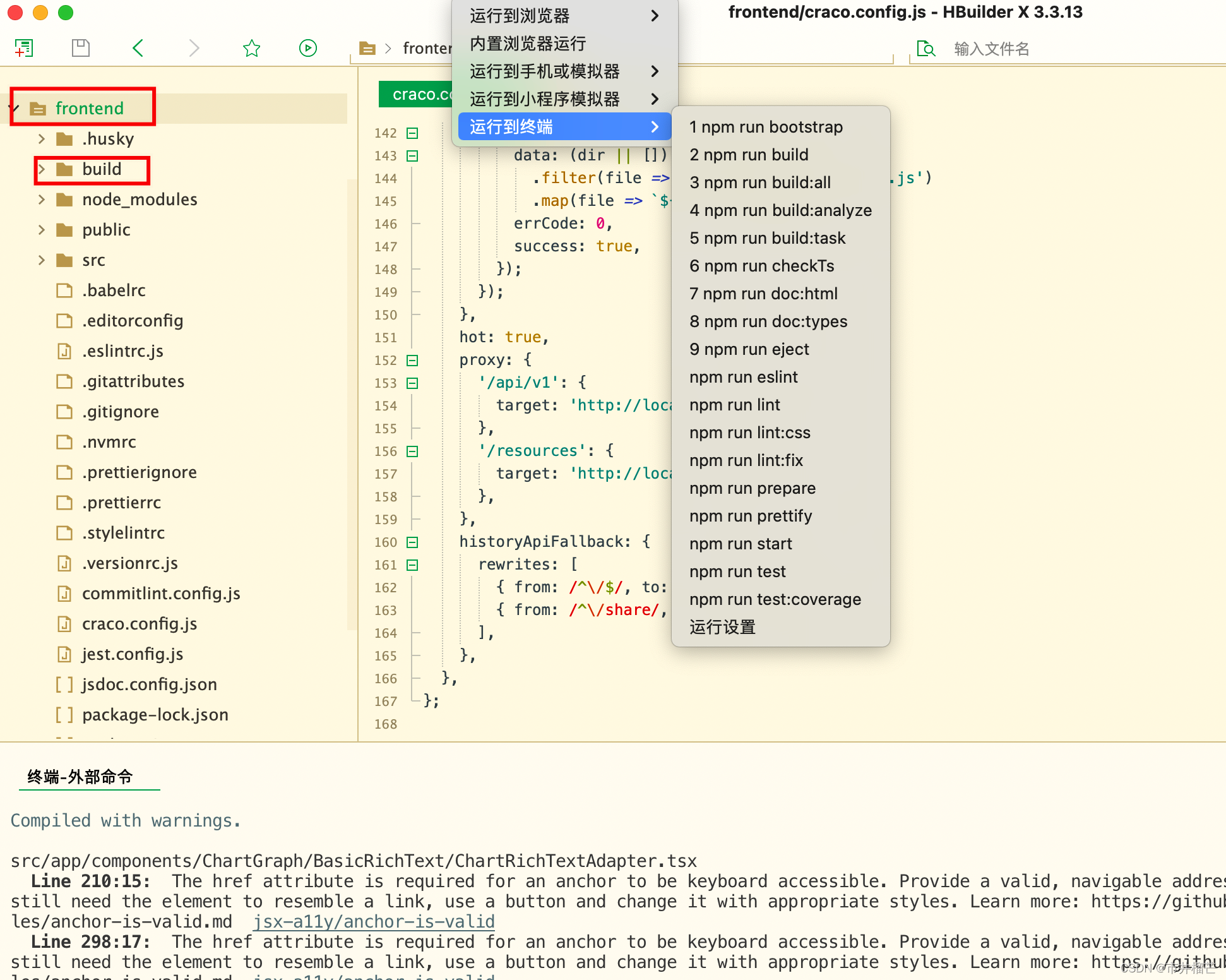Screen dimensions: 1226x980
Task: Toggle code fold at line 152
Action: [x=412, y=361]
